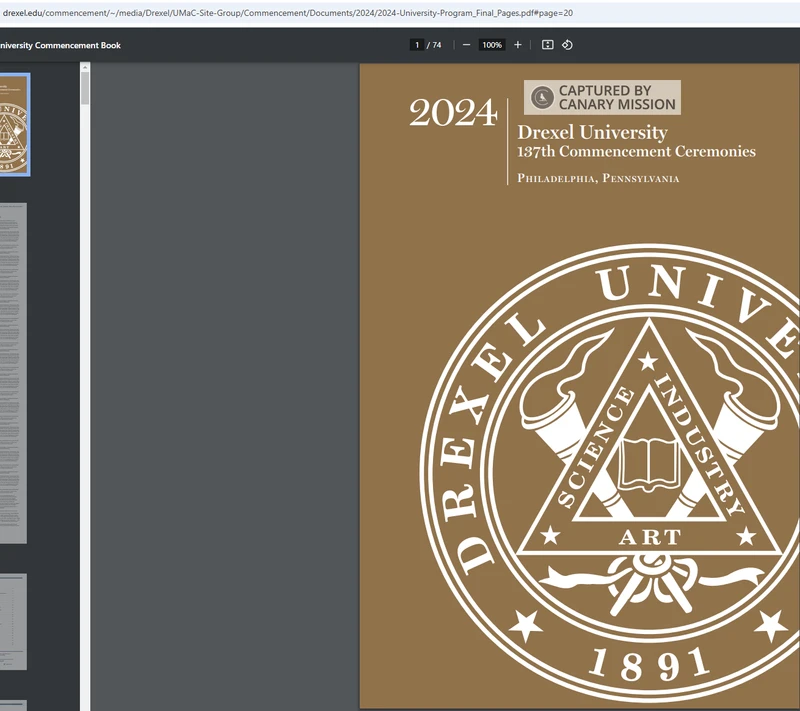The image size is (800, 711).
Task: Click the "1891" year in the seal
Action: coord(649,664)
